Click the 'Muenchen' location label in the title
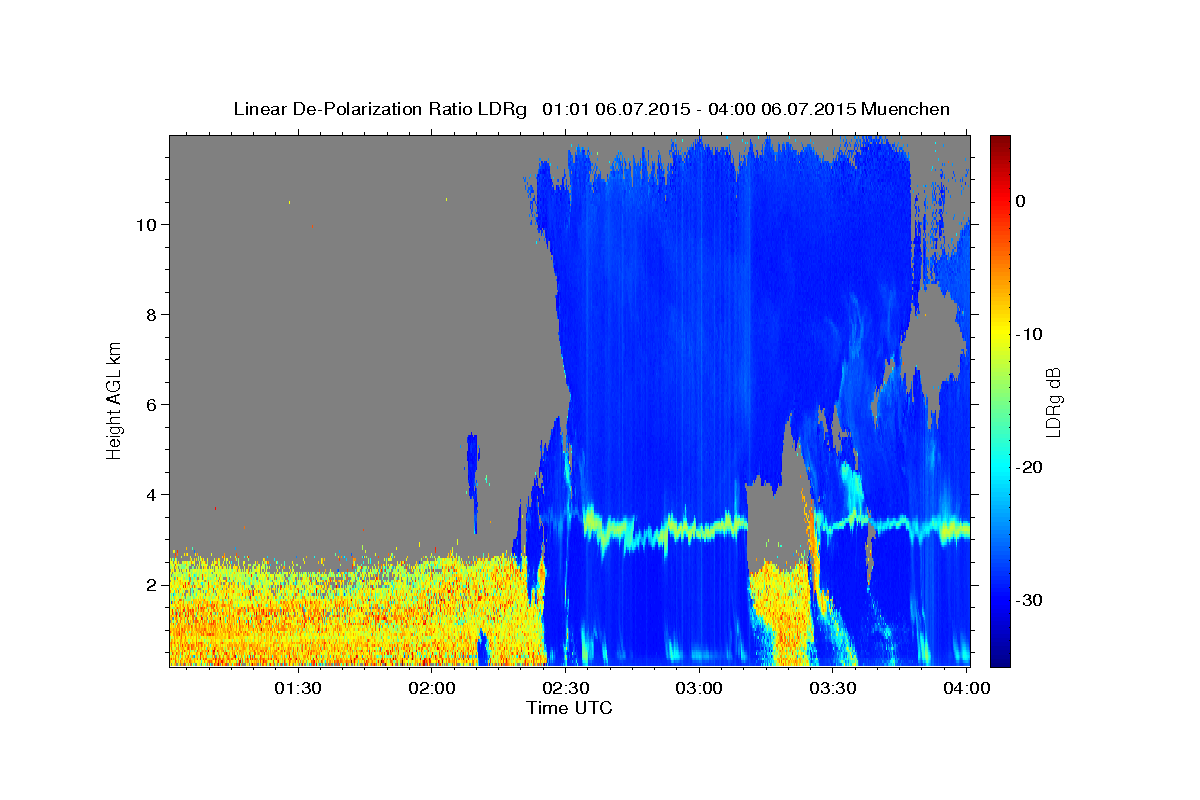The height and width of the screenshot is (800, 1200). click(906, 109)
